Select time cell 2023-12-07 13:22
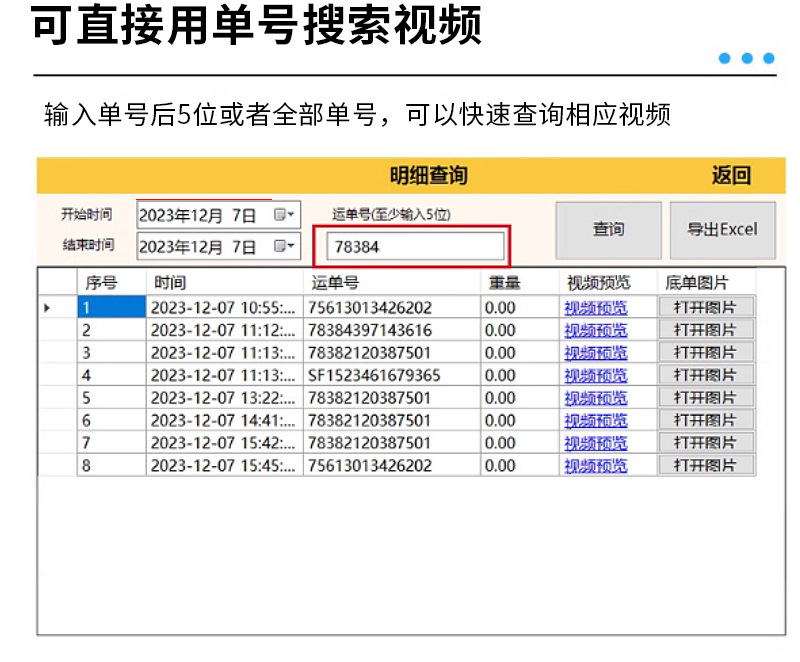800x662 pixels. pyautogui.click(x=225, y=398)
